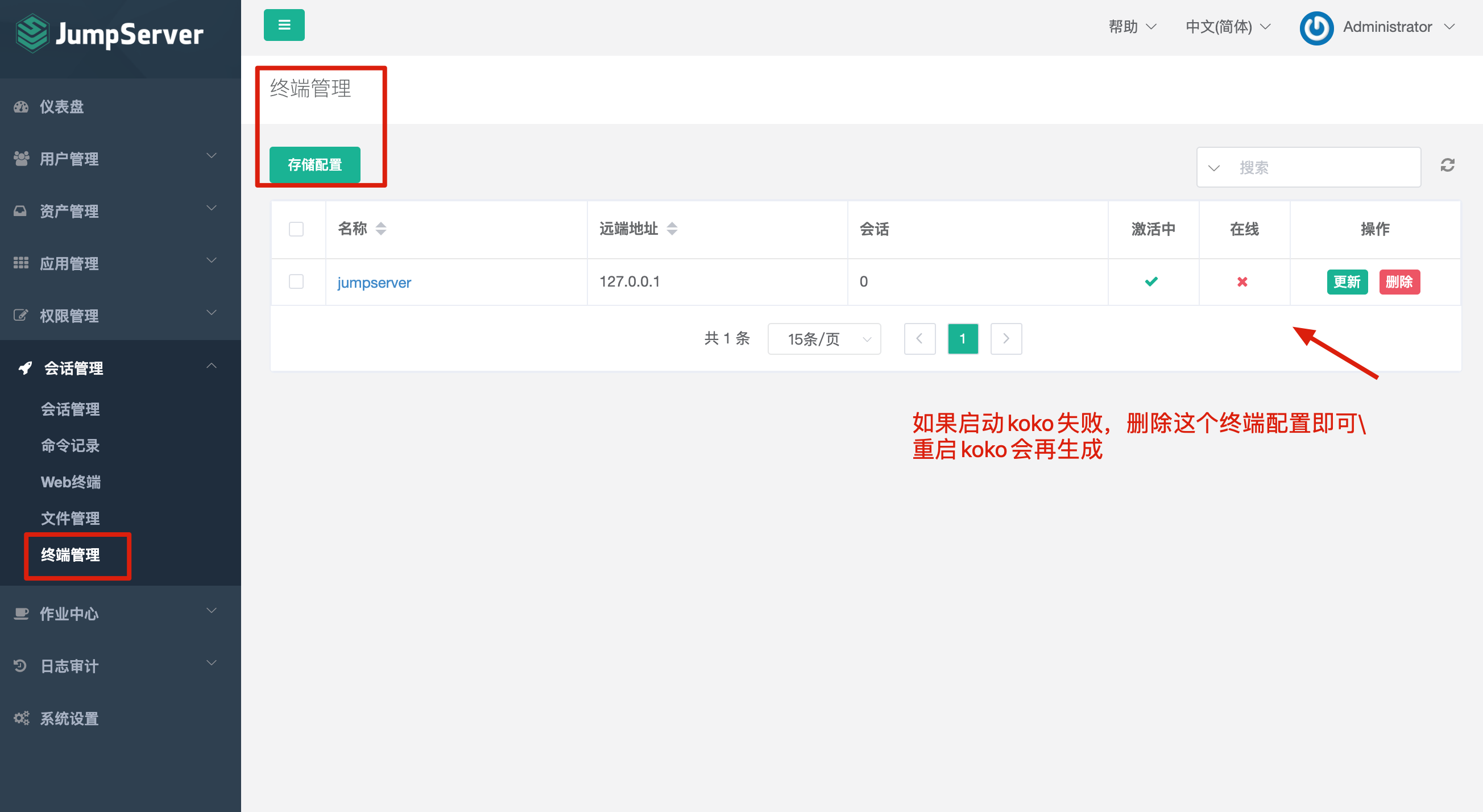
Task: Click 更新 button for jumpserver
Action: 1347,281
